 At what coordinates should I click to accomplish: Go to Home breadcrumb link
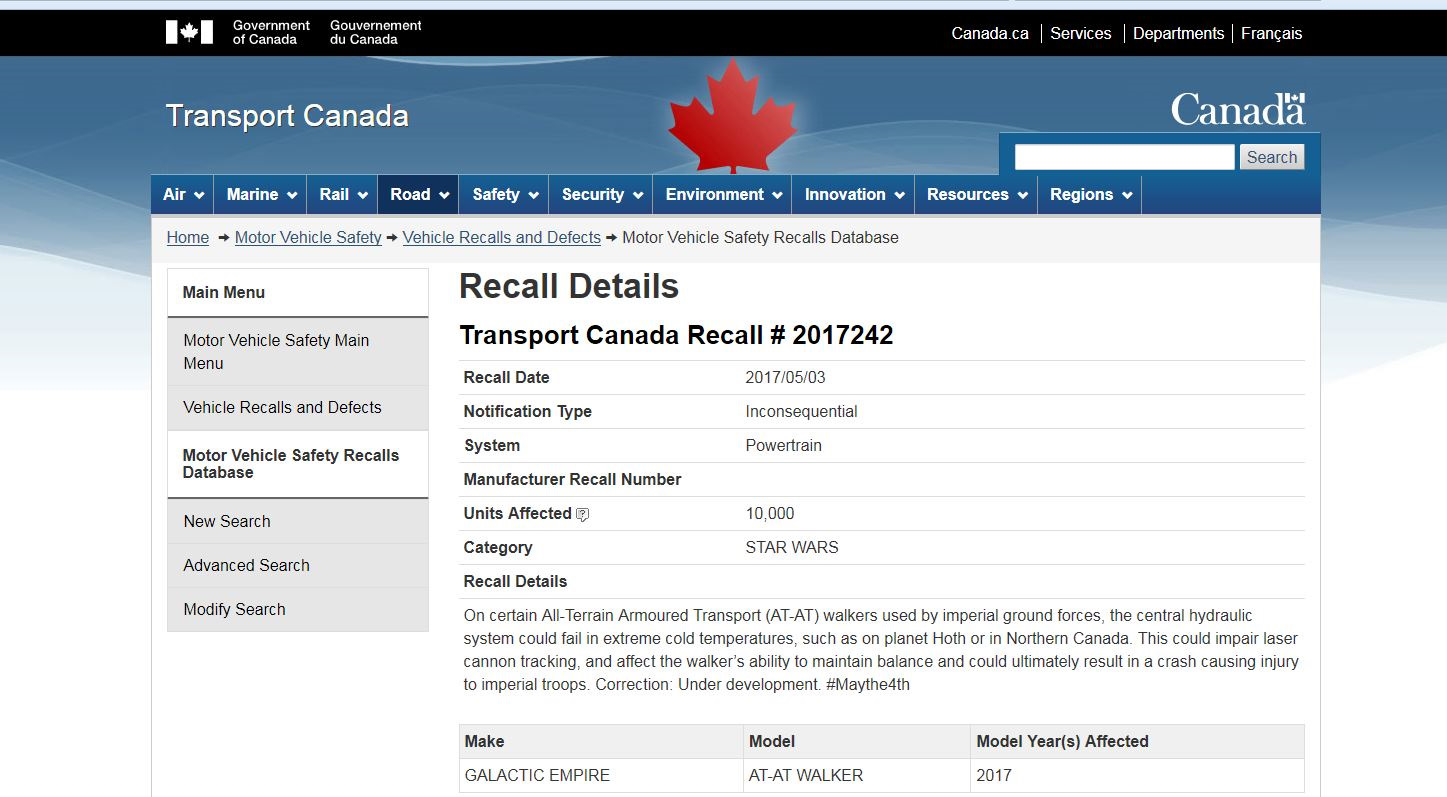188,237
